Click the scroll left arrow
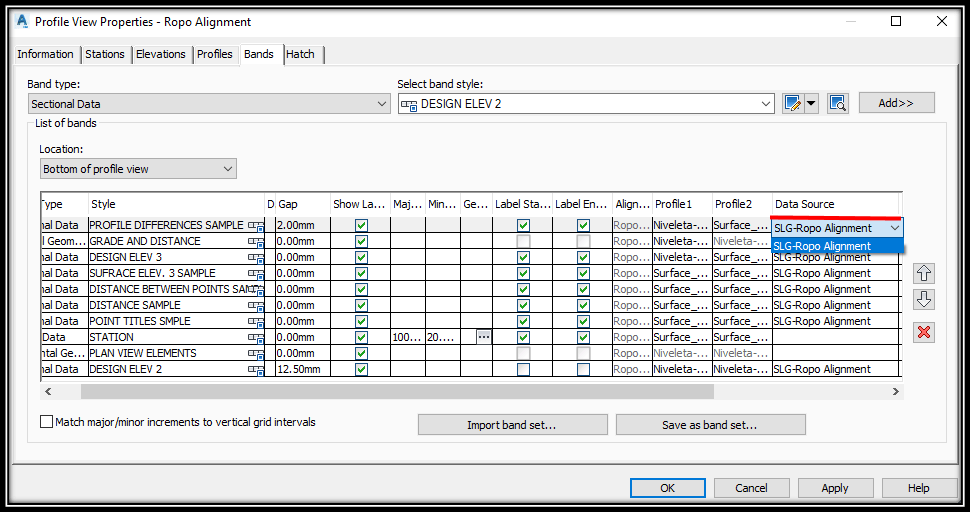This screenshot has width=970, height=512. coord(48,391)
